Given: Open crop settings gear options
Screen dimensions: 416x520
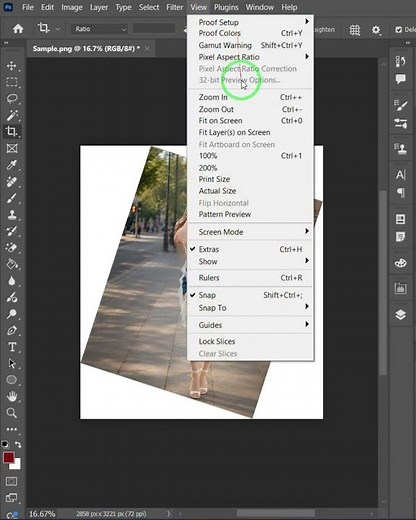Looking at the screenshot, I should tap(376, 30).
